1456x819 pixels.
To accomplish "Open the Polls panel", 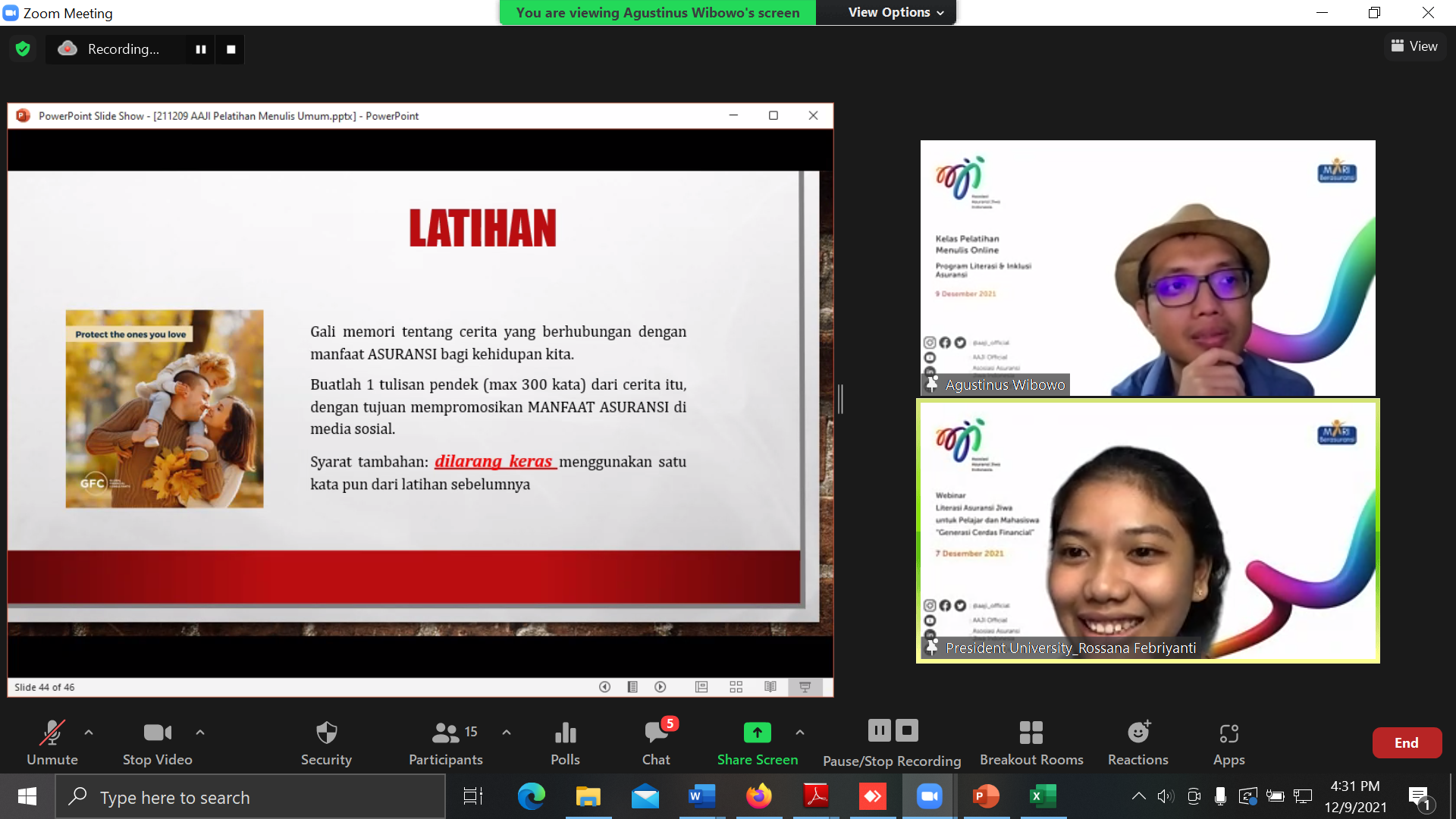I will coord(565,743).
